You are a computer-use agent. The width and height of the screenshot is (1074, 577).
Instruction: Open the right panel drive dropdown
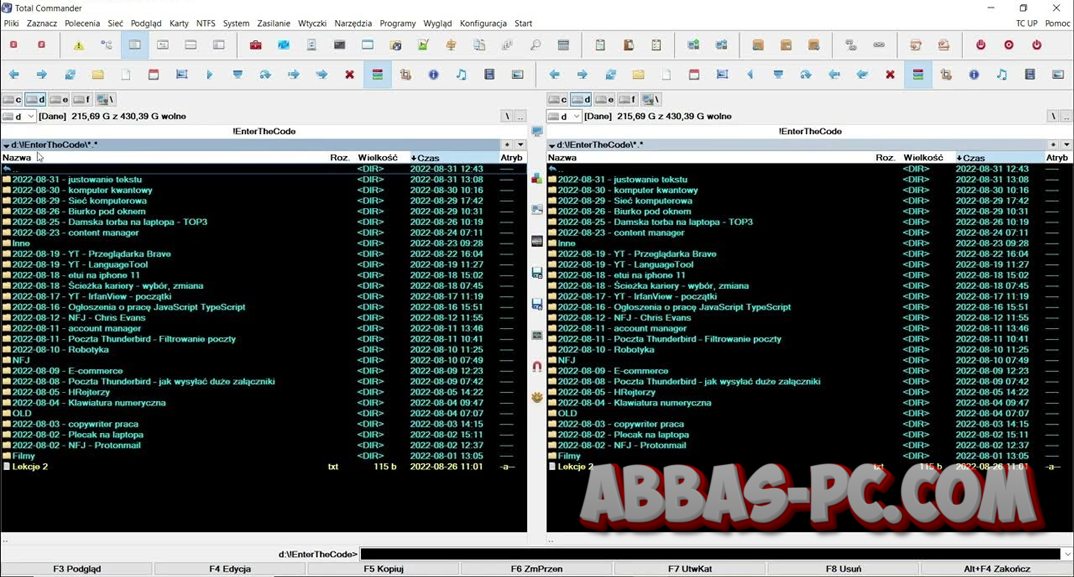click(x=566, y=117)
